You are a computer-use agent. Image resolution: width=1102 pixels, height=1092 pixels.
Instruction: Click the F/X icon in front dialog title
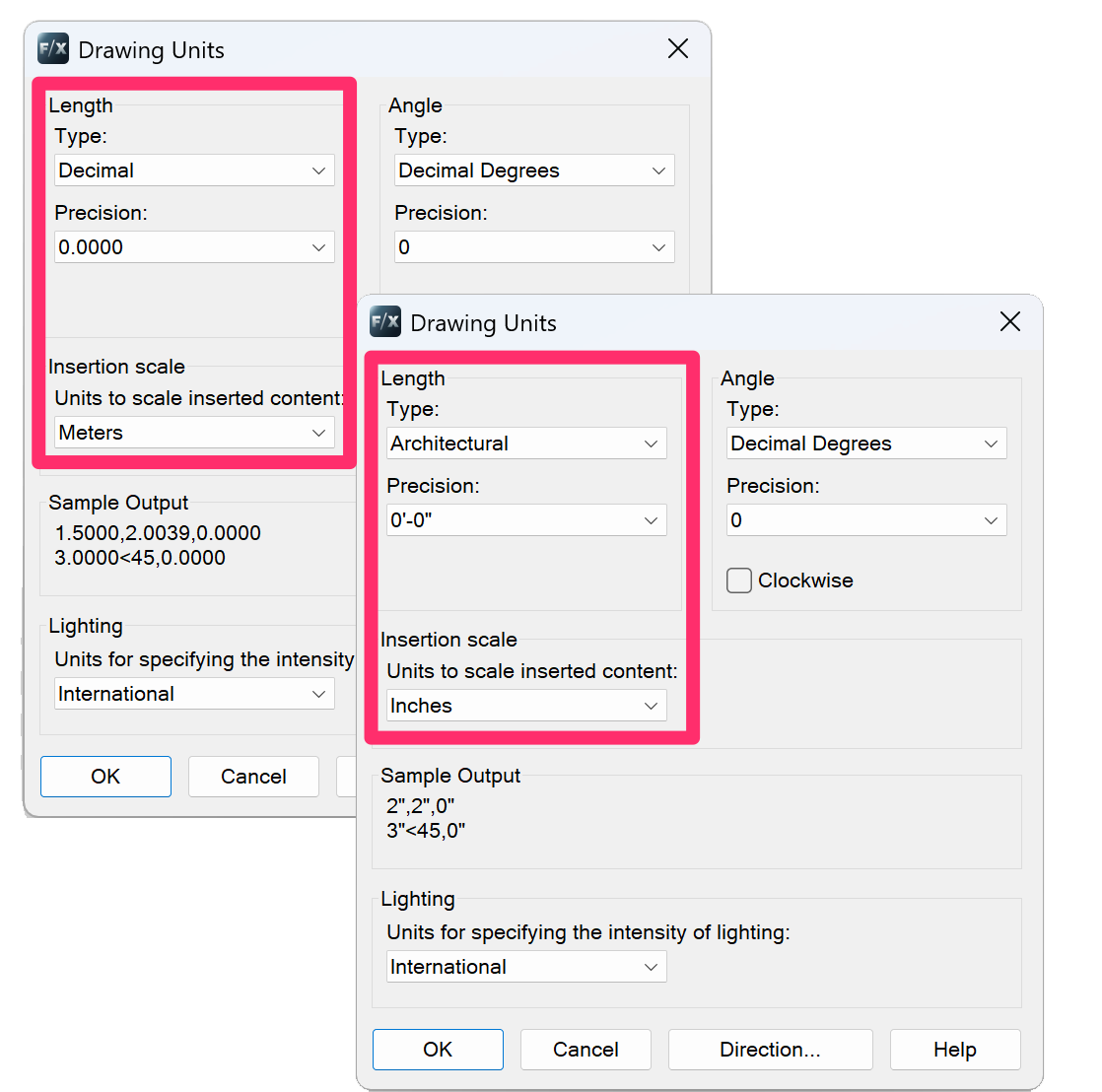[385, 322]
